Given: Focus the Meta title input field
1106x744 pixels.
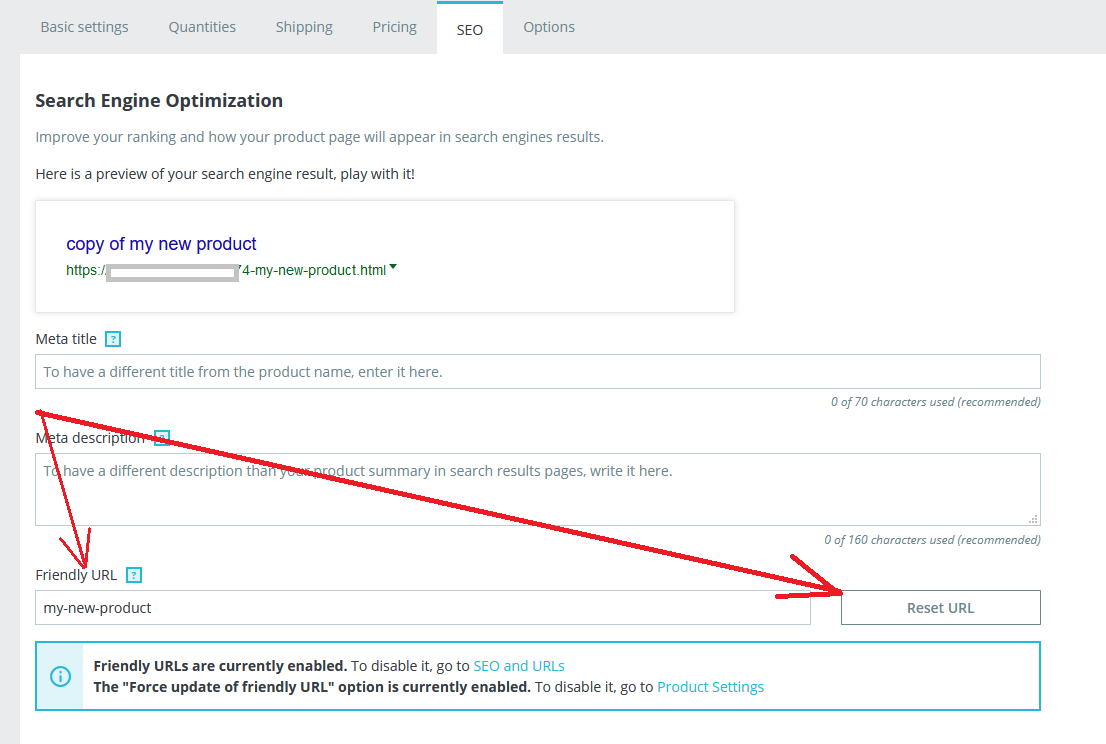Looking at the screenshot, I should (537, 372).
